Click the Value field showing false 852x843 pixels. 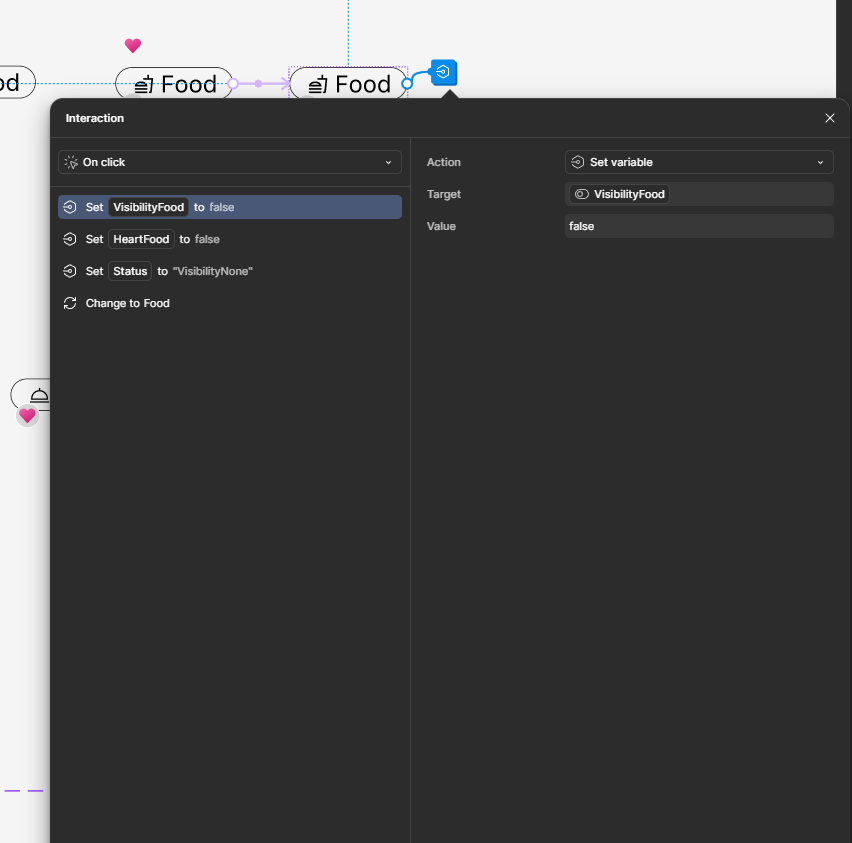click(x=699, y=226)
